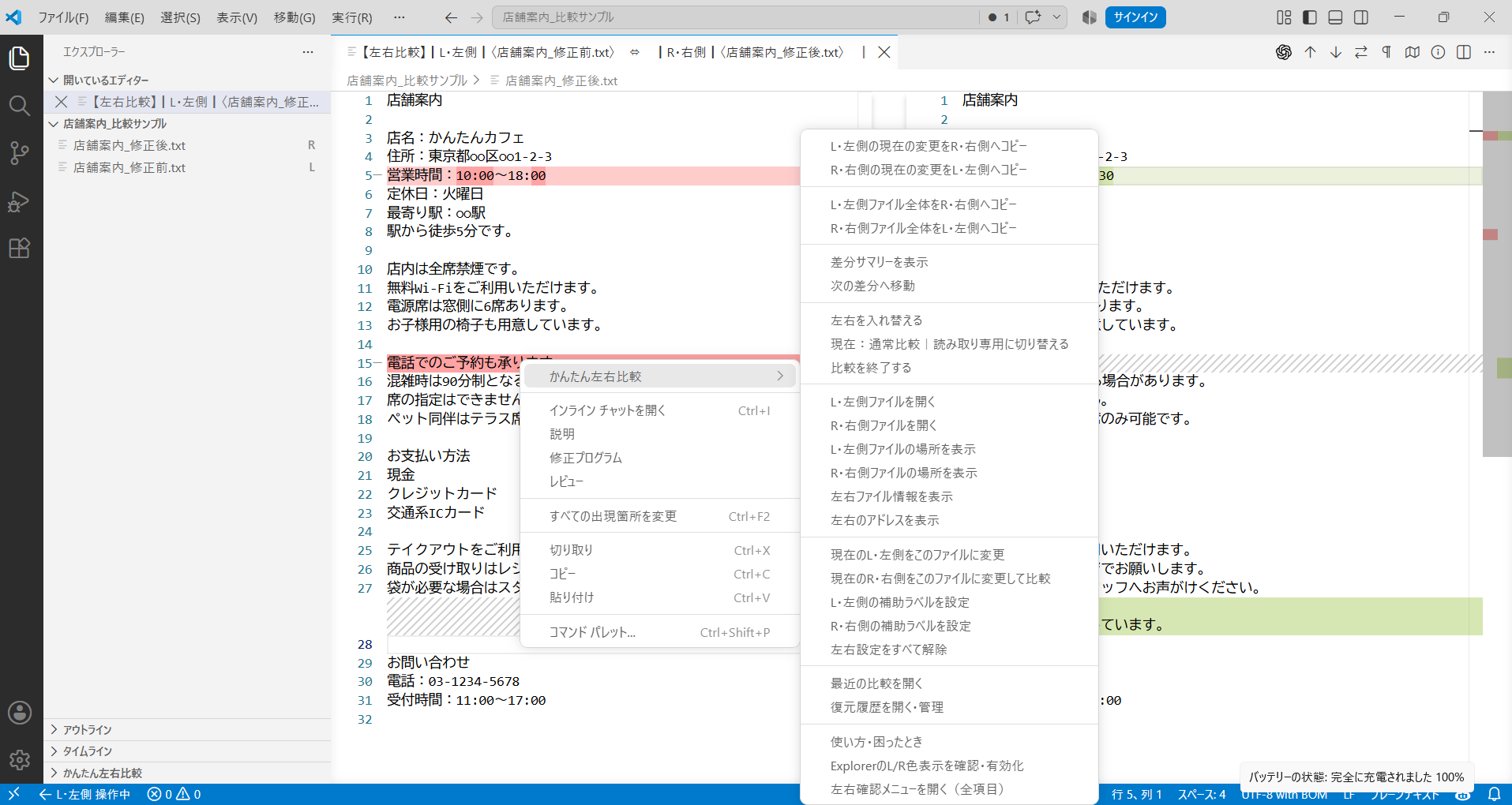The height and width of the screenshot is (805, 1512).
Task: Open the ファイル(F) menu
Action: click(x=63, y=17)
